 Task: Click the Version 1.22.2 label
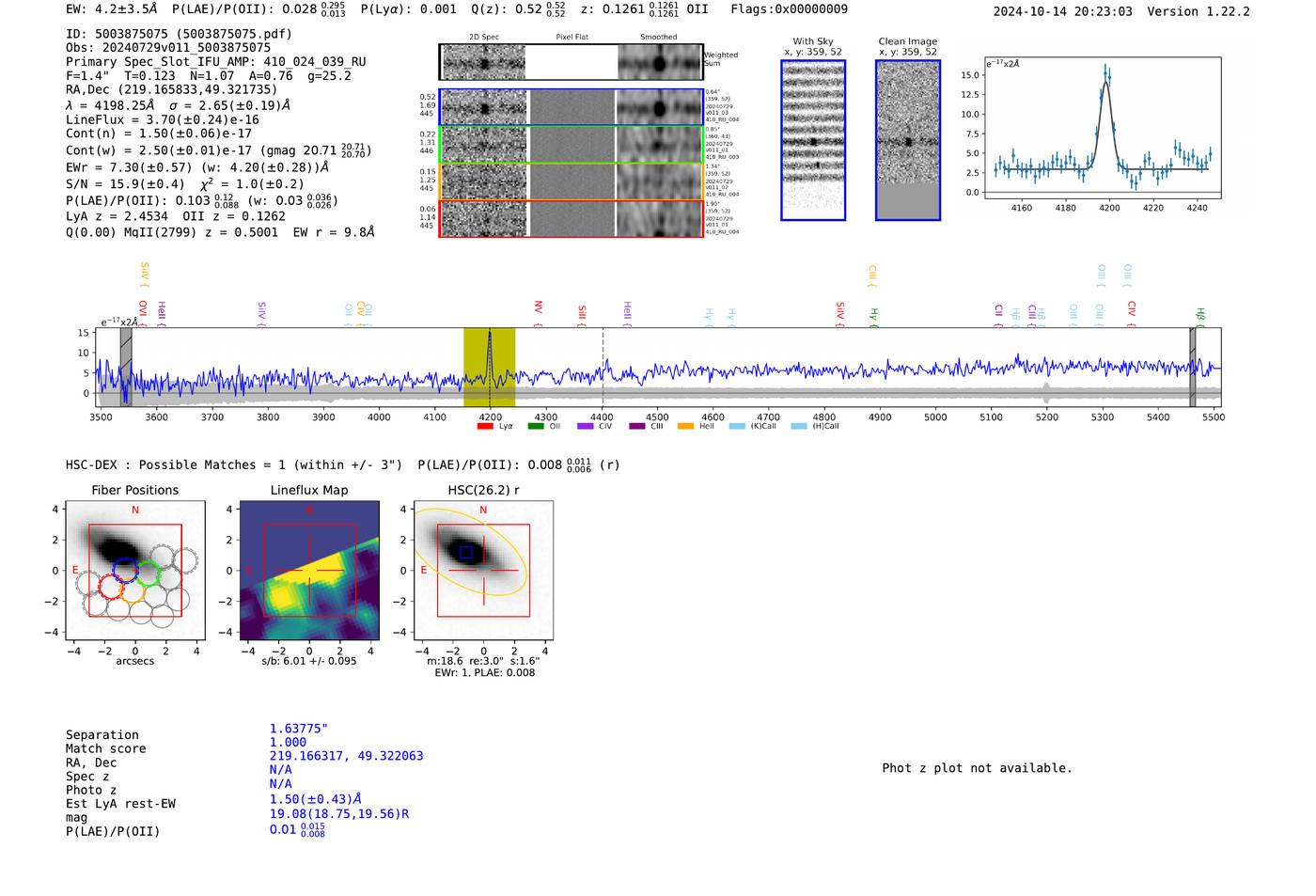[x=1198, y=11]
